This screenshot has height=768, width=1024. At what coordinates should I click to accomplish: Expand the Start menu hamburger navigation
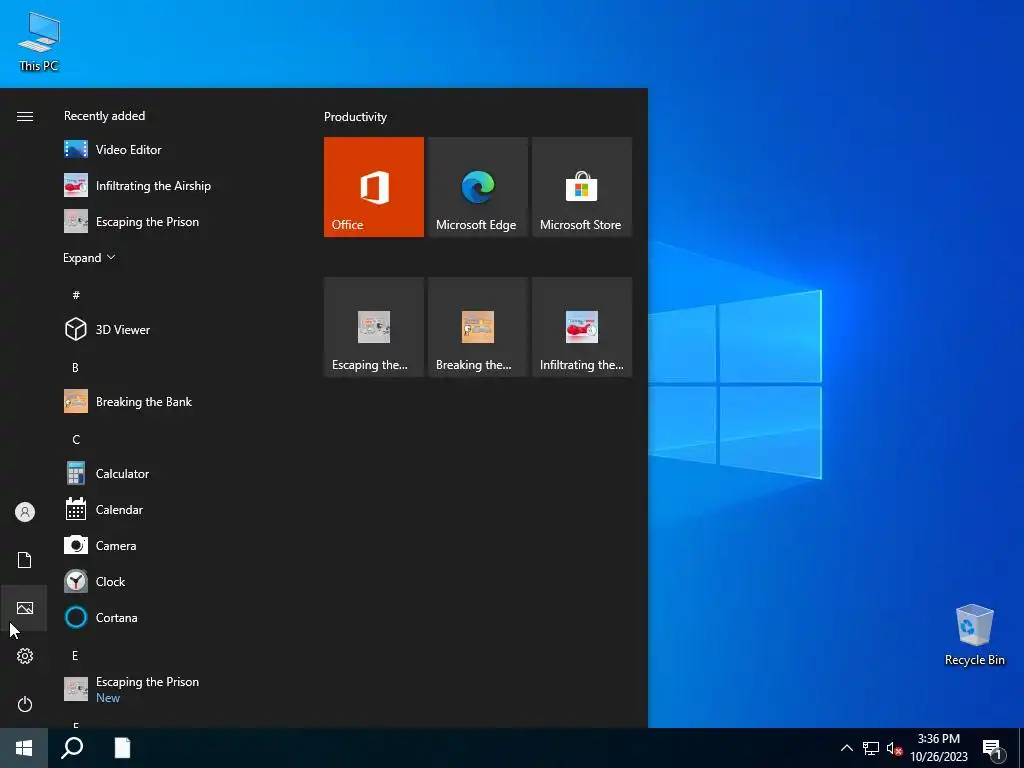point(25,116)
